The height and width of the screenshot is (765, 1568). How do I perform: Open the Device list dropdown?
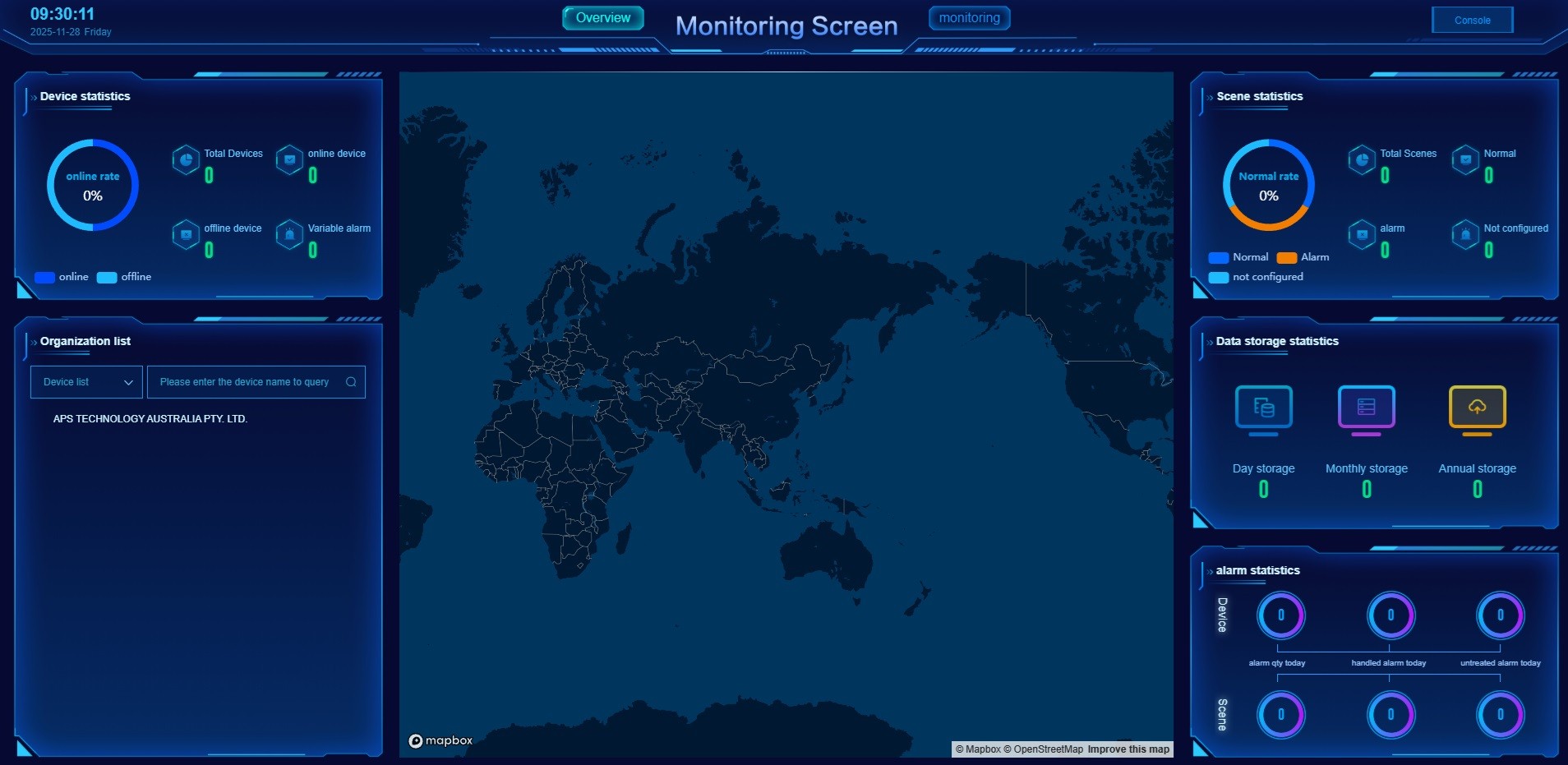pyautogui.click(x=86, y=382)
